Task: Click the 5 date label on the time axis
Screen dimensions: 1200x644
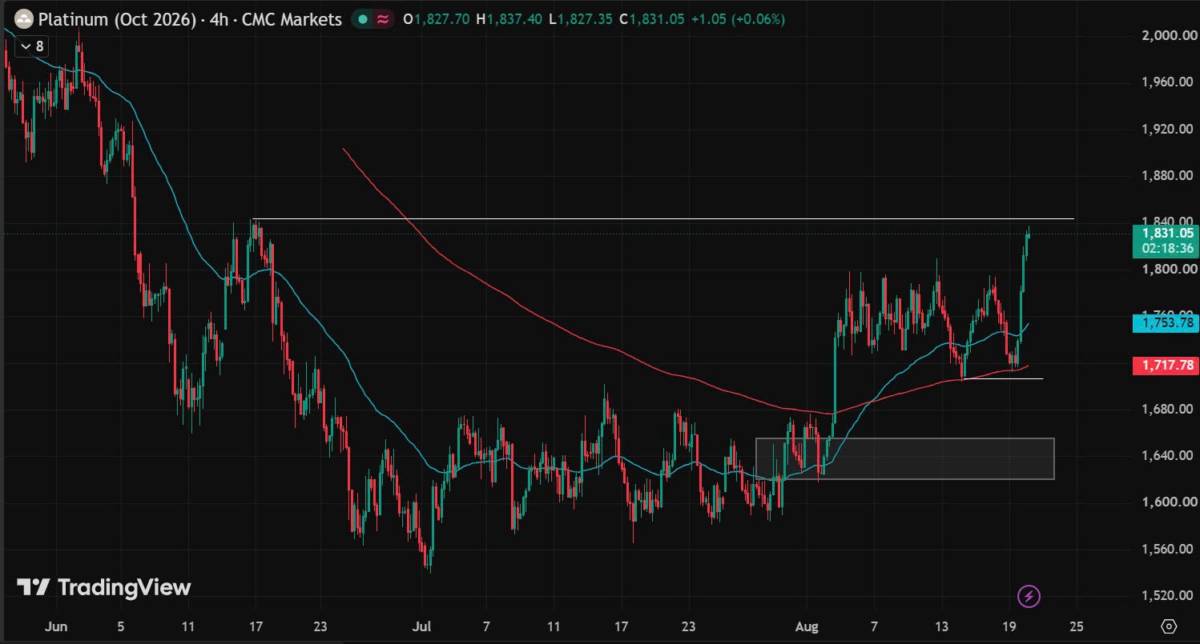Action: (121, 626)
